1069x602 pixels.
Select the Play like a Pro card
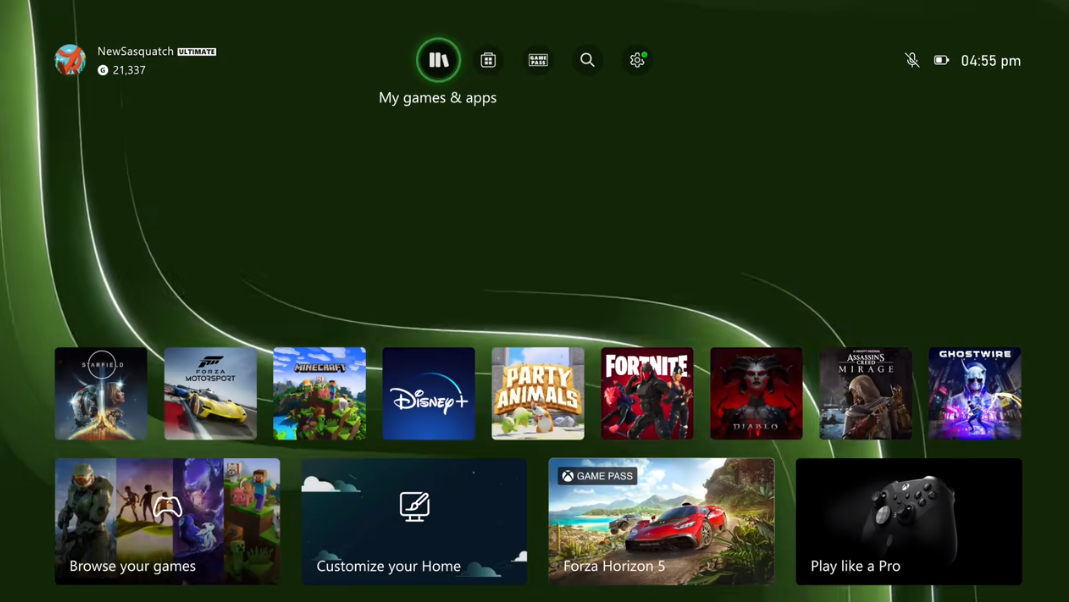908,521
